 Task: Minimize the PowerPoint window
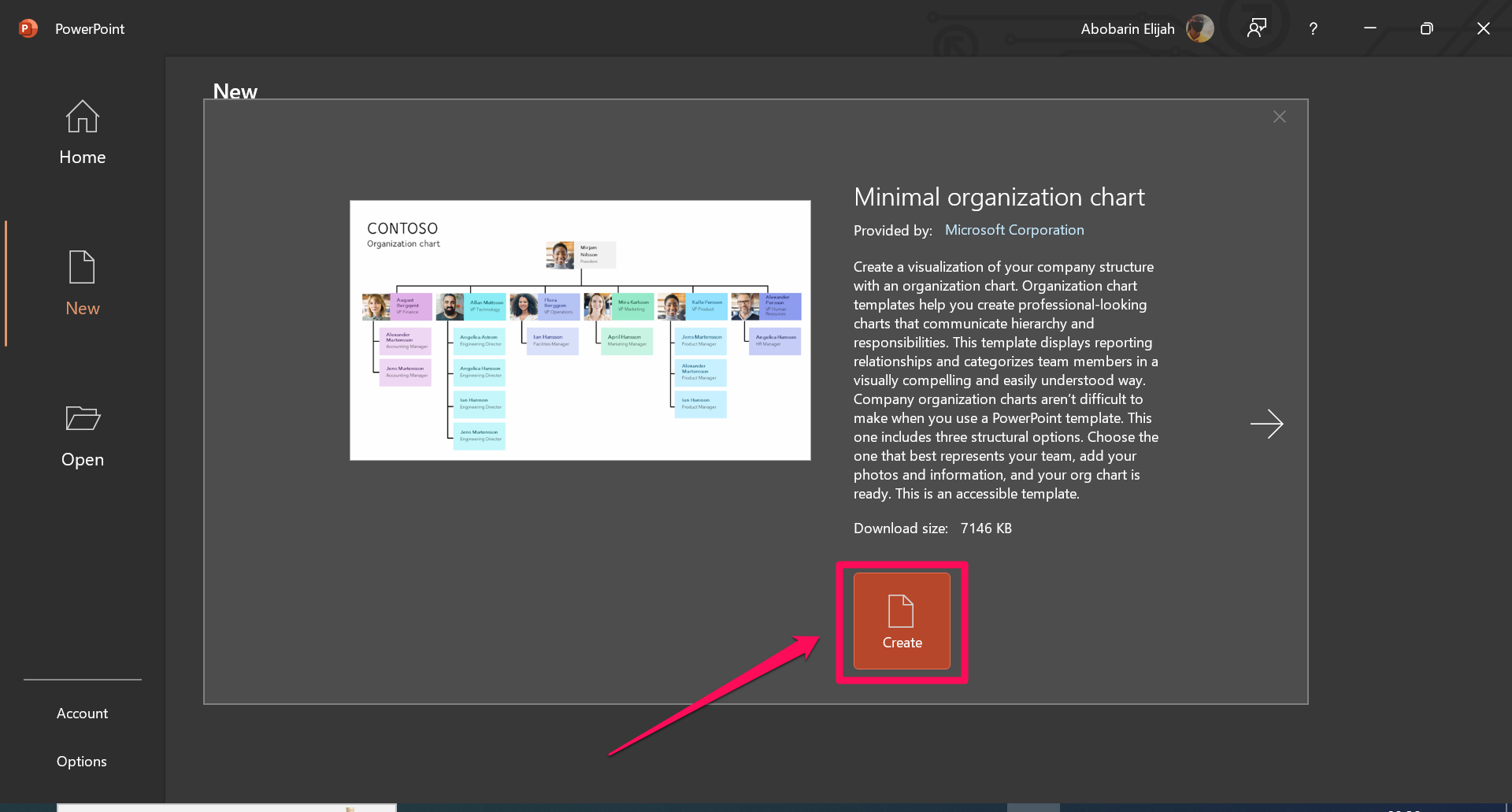(1370, 29)
